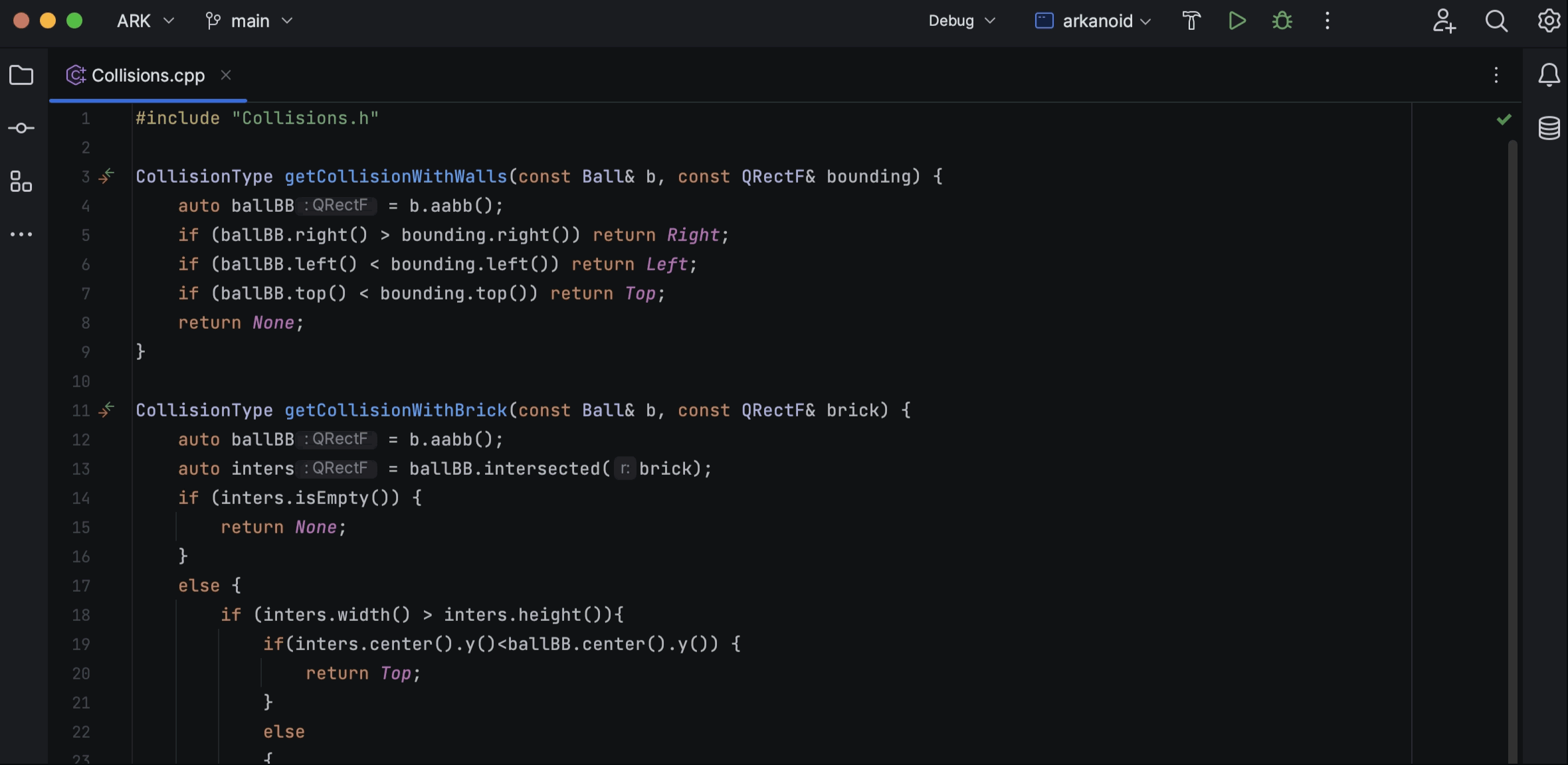Run arkanoid with the green play button
1568x765 pixels.
point(1236,21)
